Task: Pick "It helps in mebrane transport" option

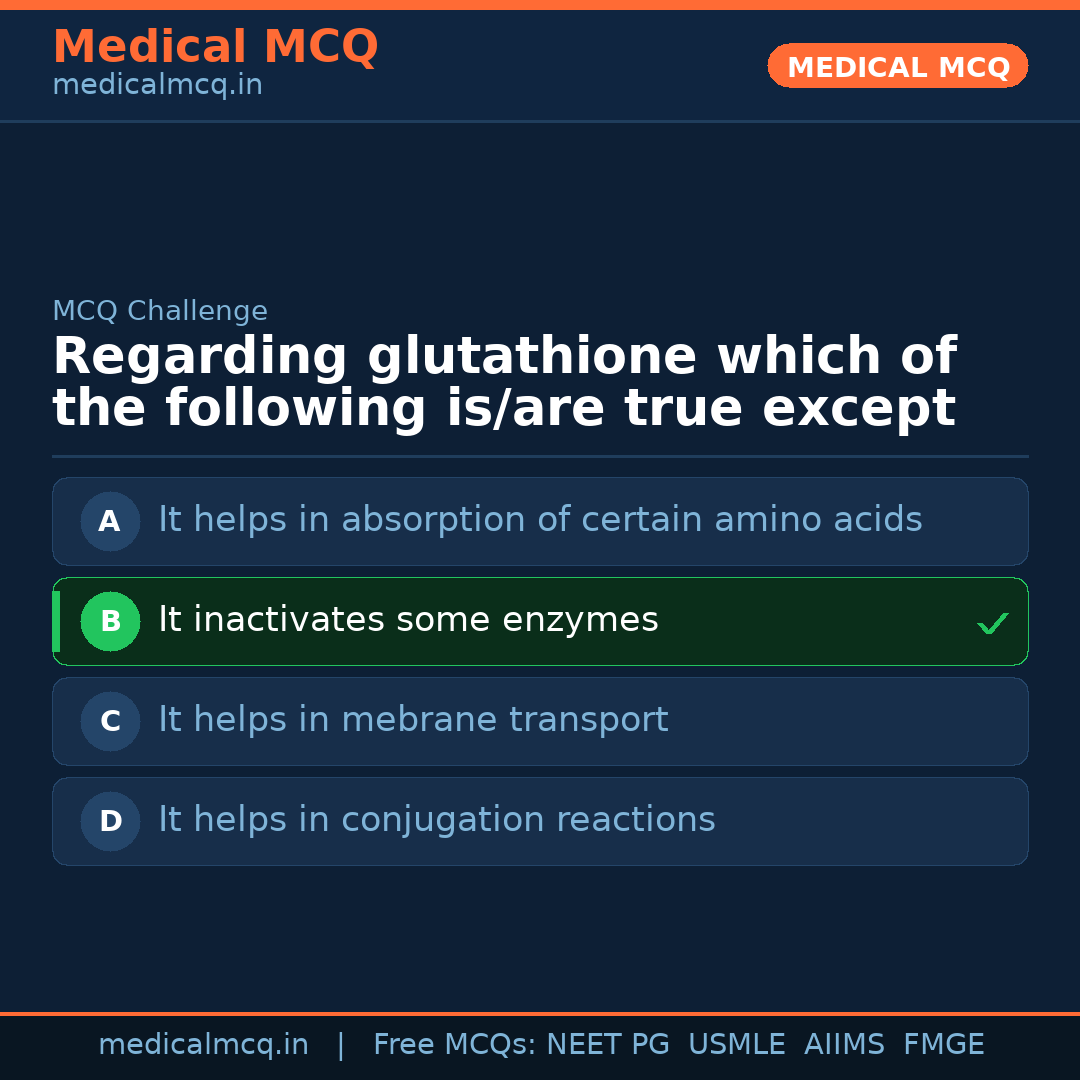Action: click(413, 721)
